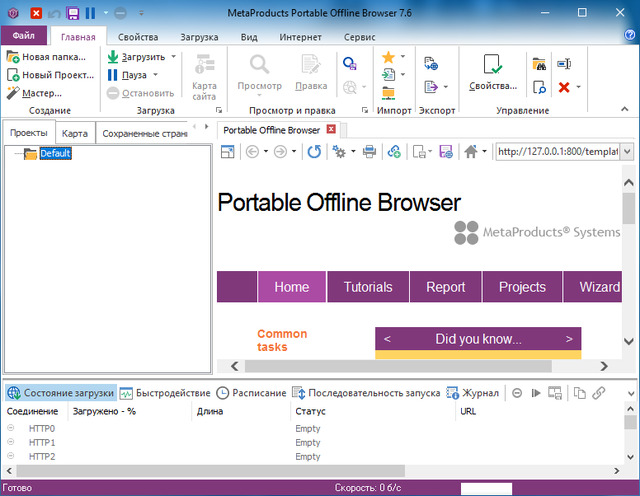Switch to the Свойства ribbon tab
The image size is (640, 496).
pyautogui.click(x=138, y=36)
